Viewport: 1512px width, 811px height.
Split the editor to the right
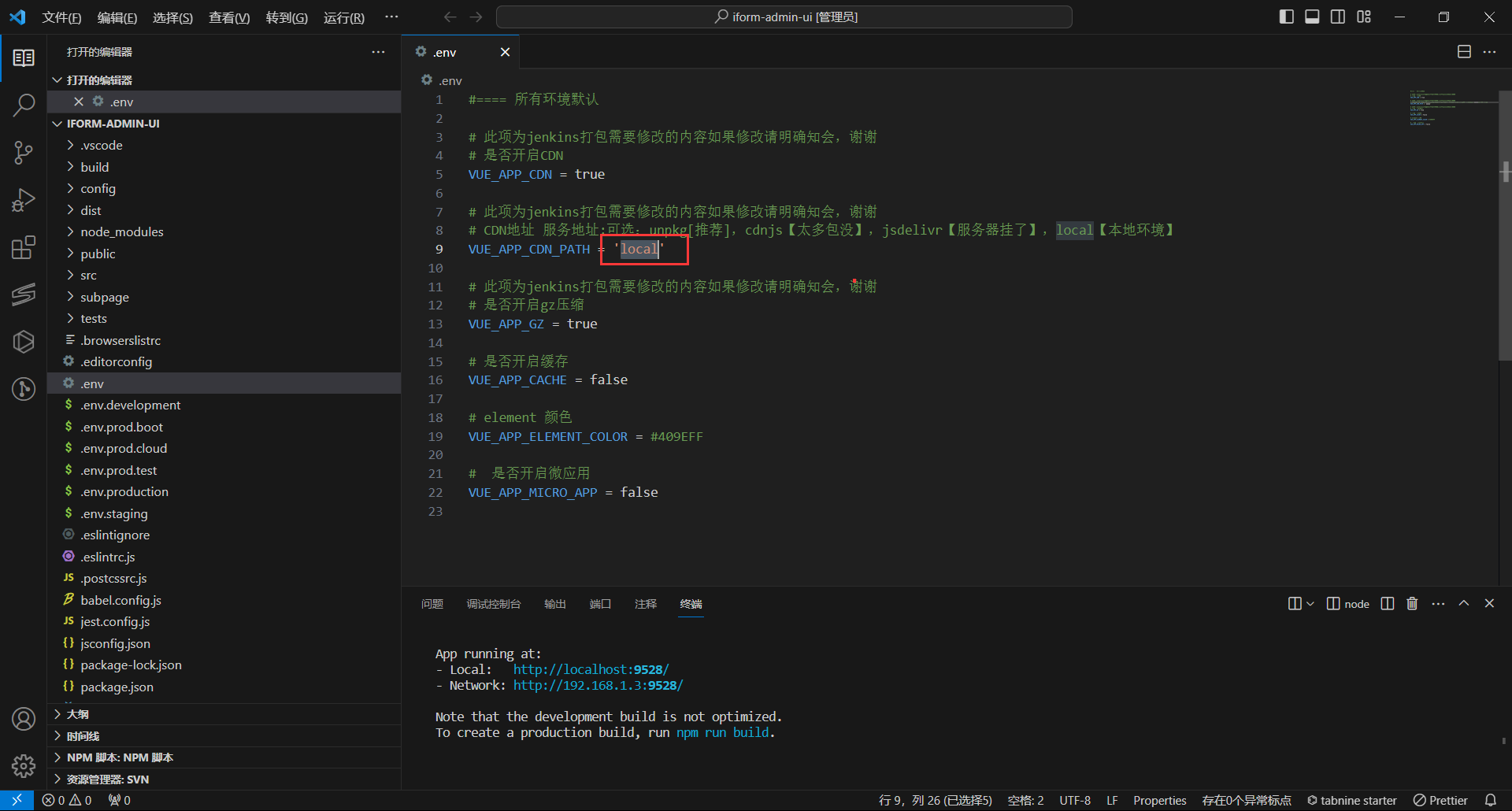pos(1464,52)
